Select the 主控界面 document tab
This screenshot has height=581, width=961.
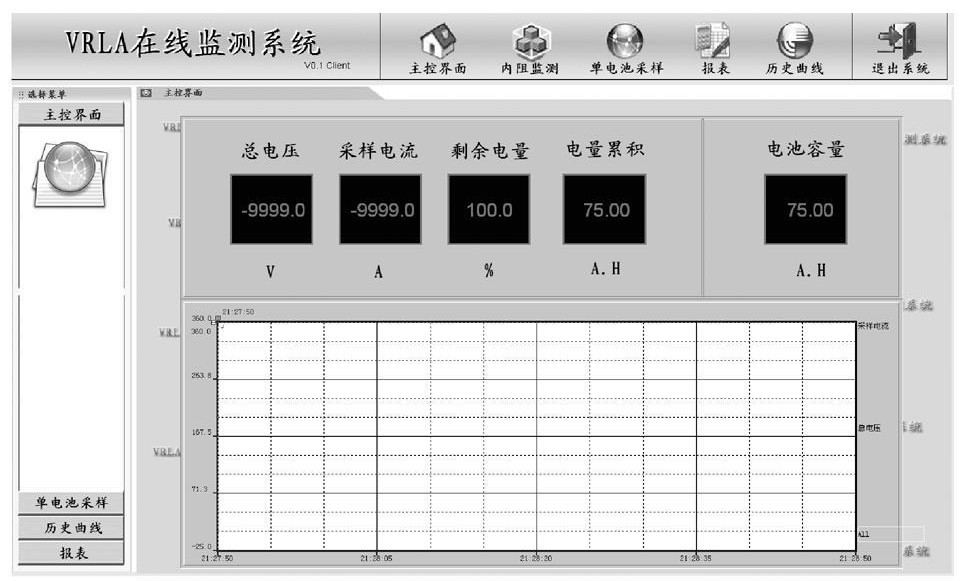pos(182,93)
